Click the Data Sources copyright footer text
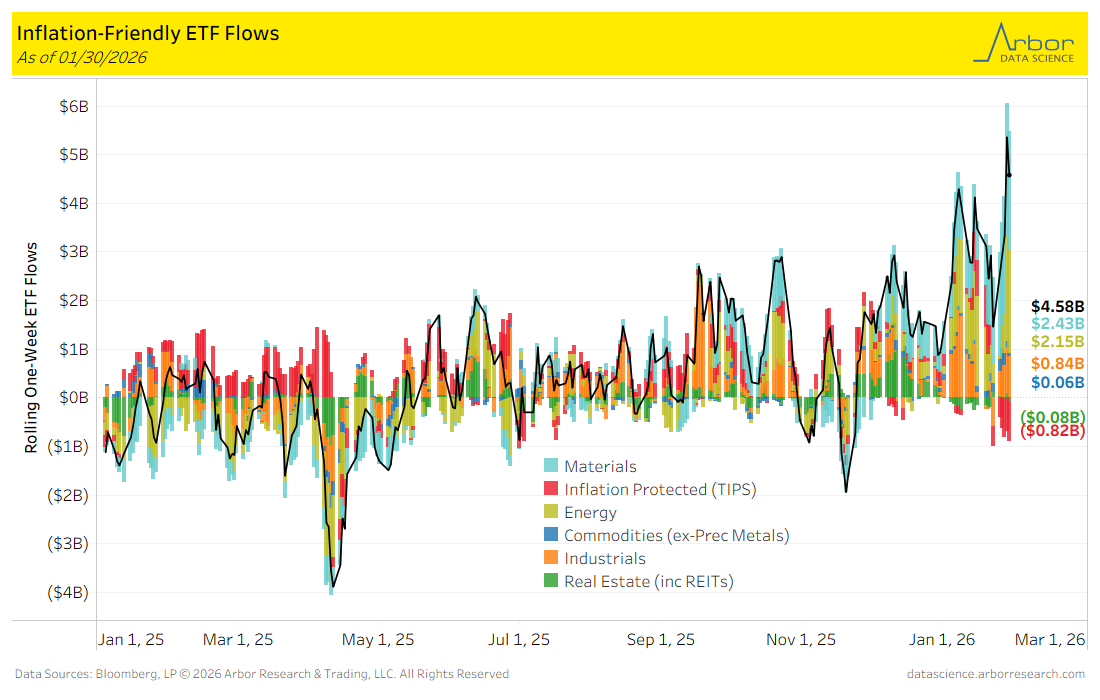The image size is (1100, 700). (x=262, y=674)
